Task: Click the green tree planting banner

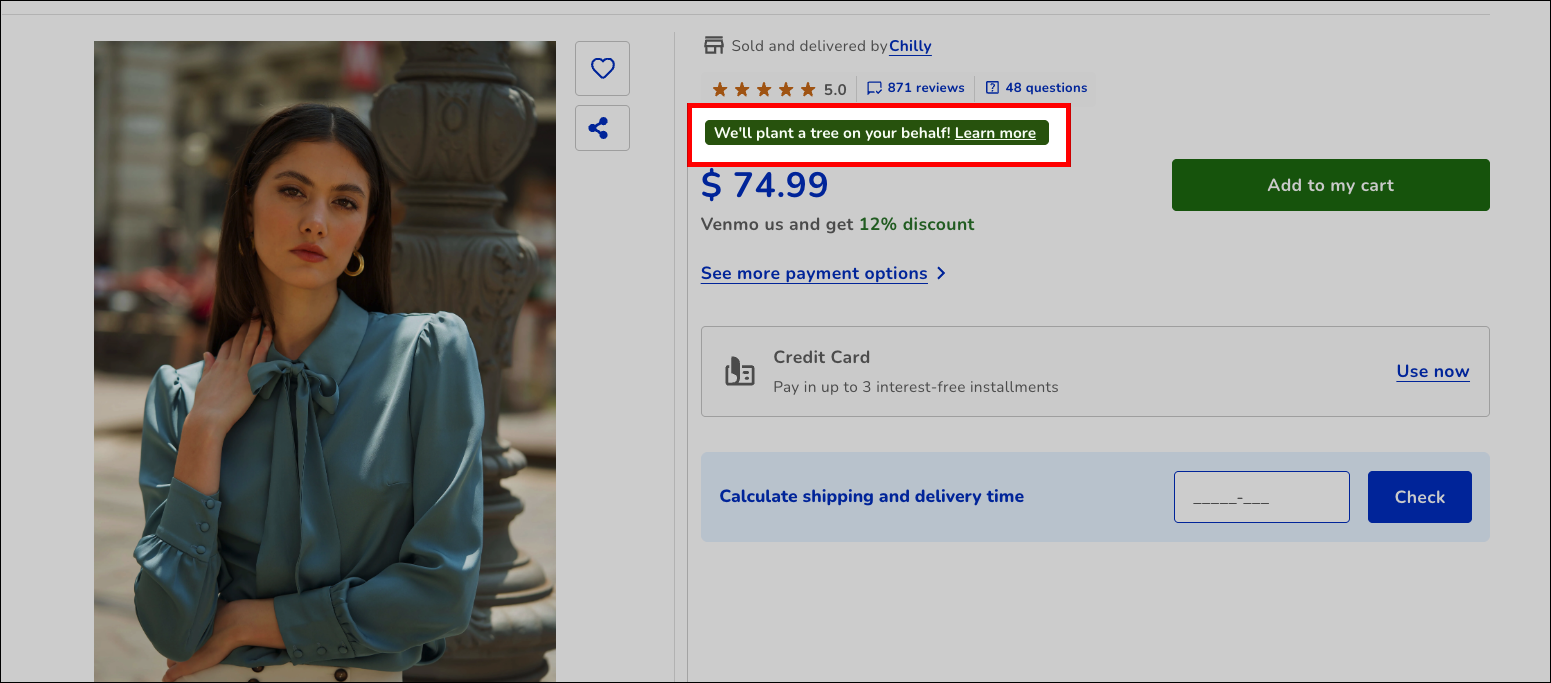Action: coord(830,133)
